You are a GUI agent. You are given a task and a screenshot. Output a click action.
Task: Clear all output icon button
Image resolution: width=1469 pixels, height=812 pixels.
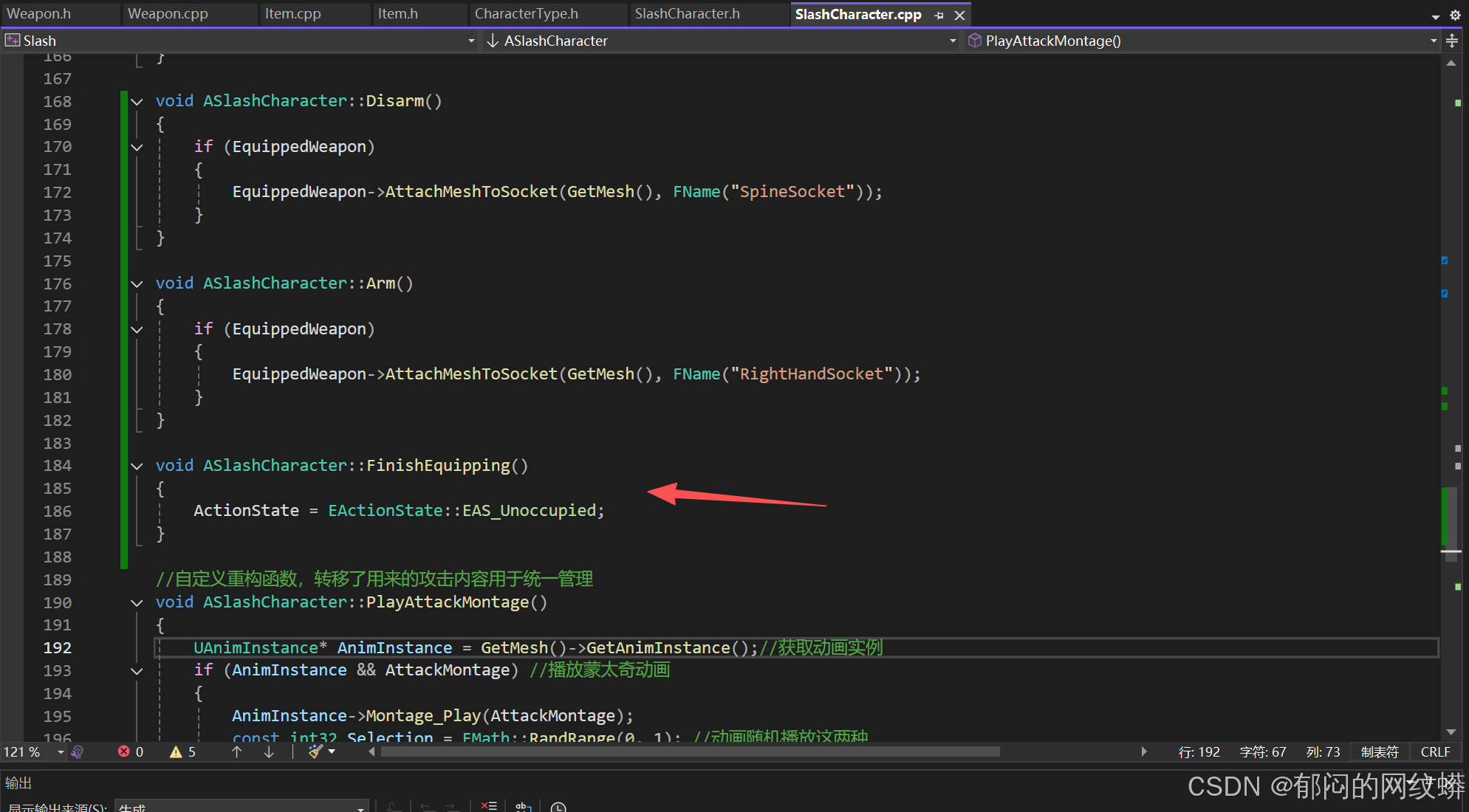488,806
